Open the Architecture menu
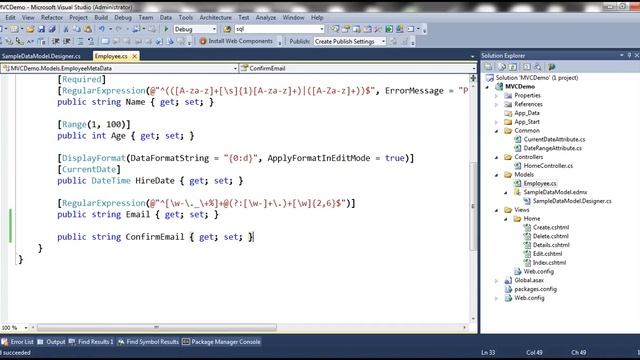The image size is (640, 360). point(216,18)
